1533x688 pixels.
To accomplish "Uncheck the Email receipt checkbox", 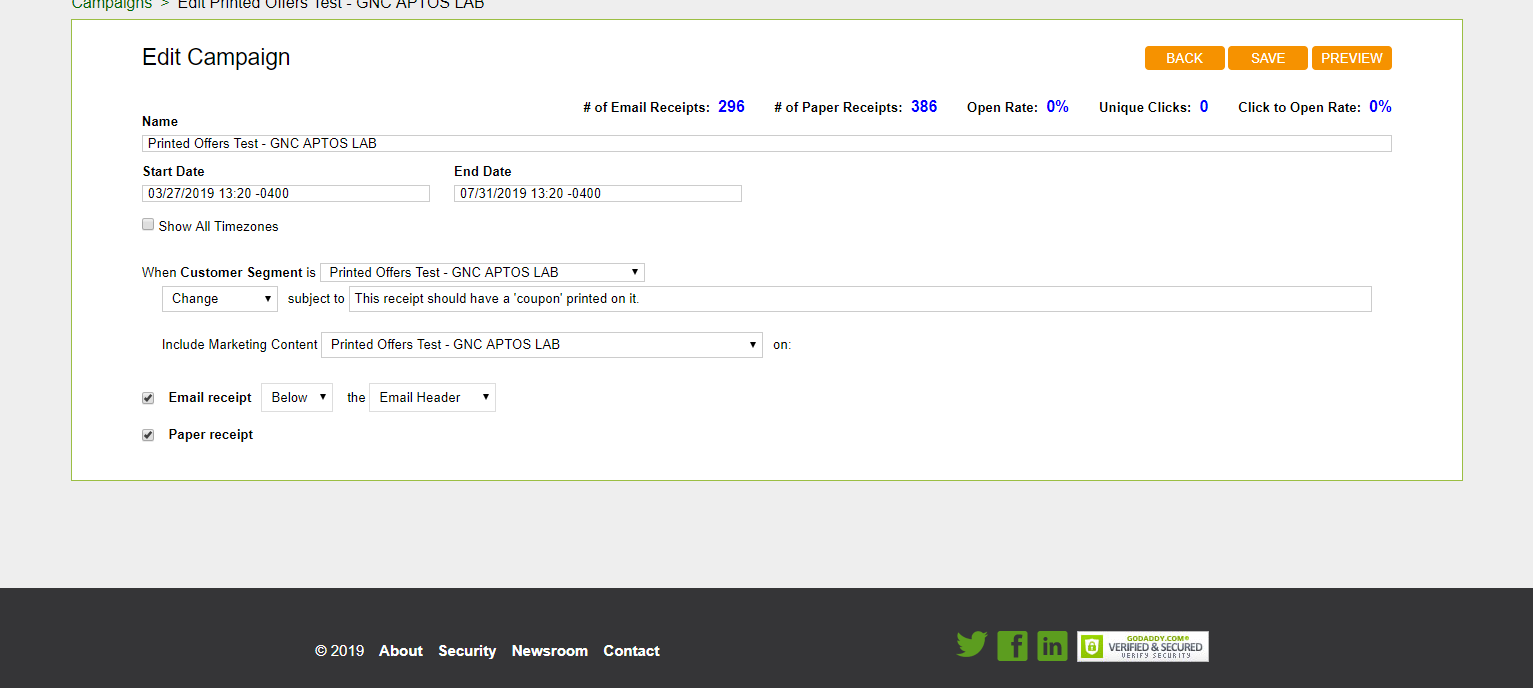I will 148,398.
